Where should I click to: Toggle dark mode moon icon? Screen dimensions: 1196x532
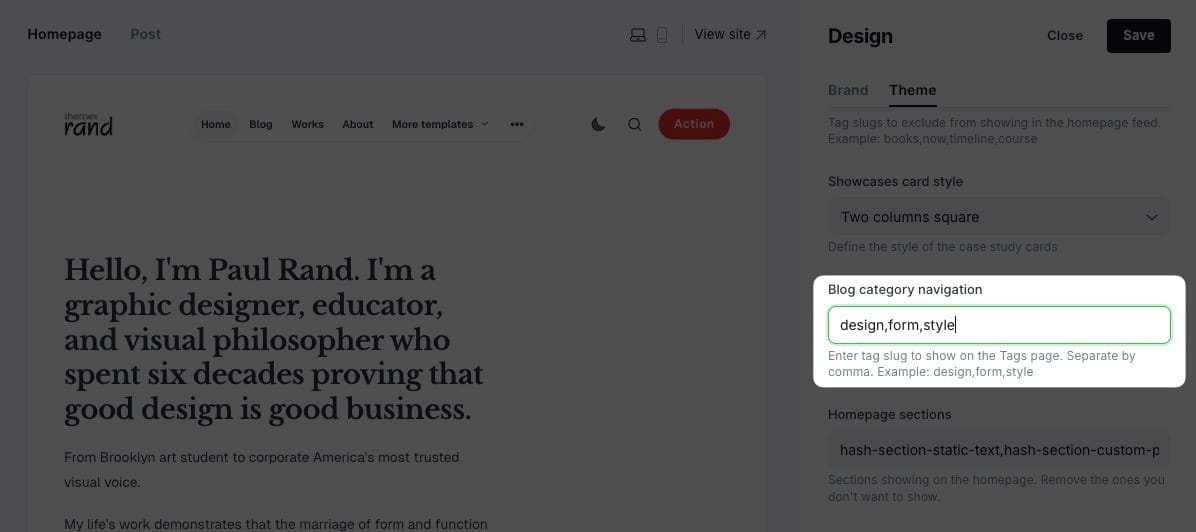click(x=598, y=125)
